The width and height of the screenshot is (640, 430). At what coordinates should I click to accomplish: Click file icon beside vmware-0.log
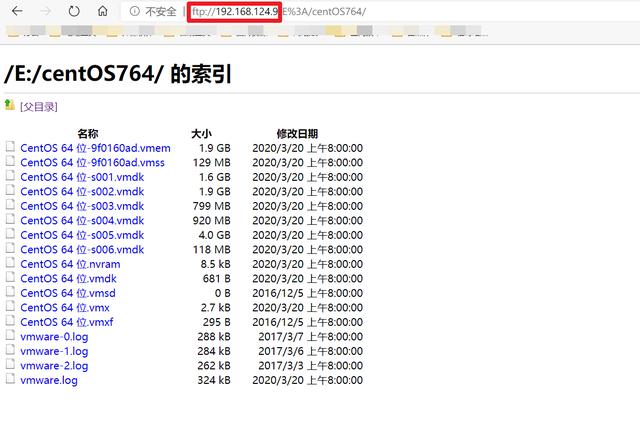pyautogui.click(x=10, y=335)
